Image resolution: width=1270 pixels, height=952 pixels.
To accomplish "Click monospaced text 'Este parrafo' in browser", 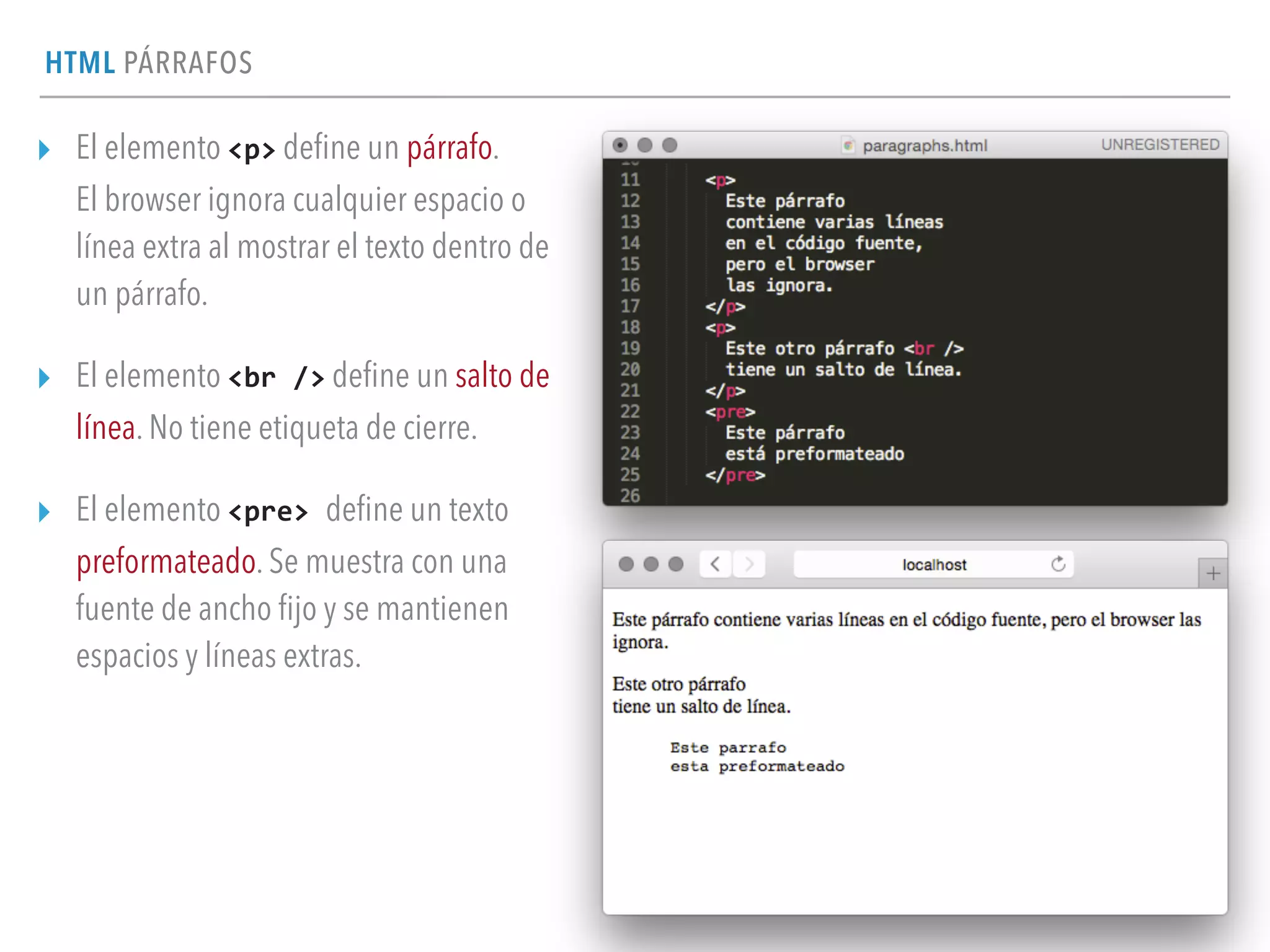I will pyautogui.click(x=728, y=748).
